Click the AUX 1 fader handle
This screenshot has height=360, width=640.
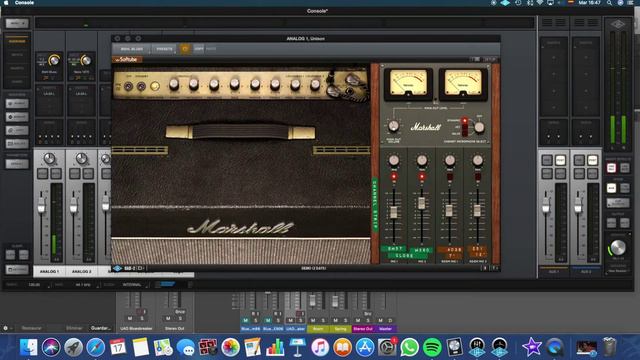point(546,206)
